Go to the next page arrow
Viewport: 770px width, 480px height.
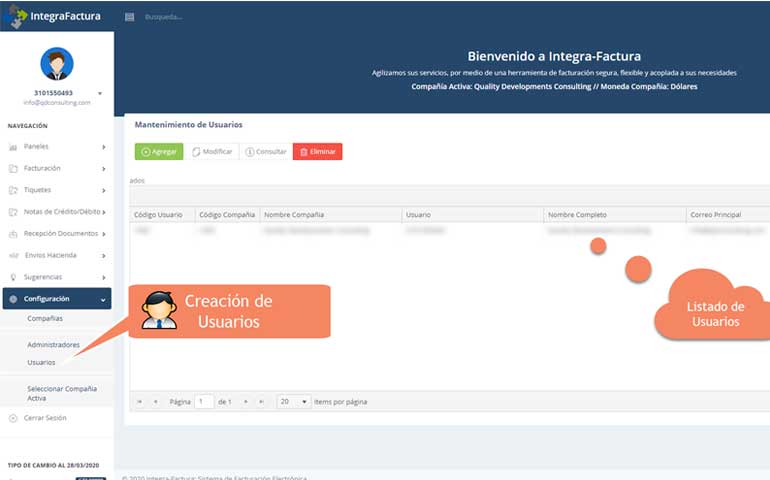(x=246, y=402)
